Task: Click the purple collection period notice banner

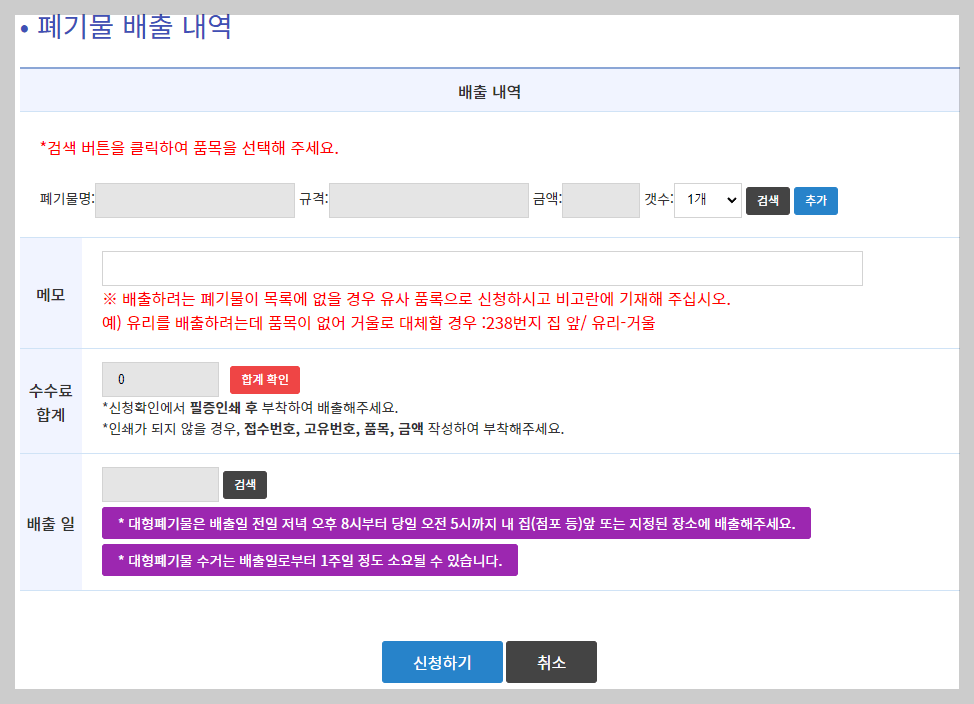Action: point(310,560)
